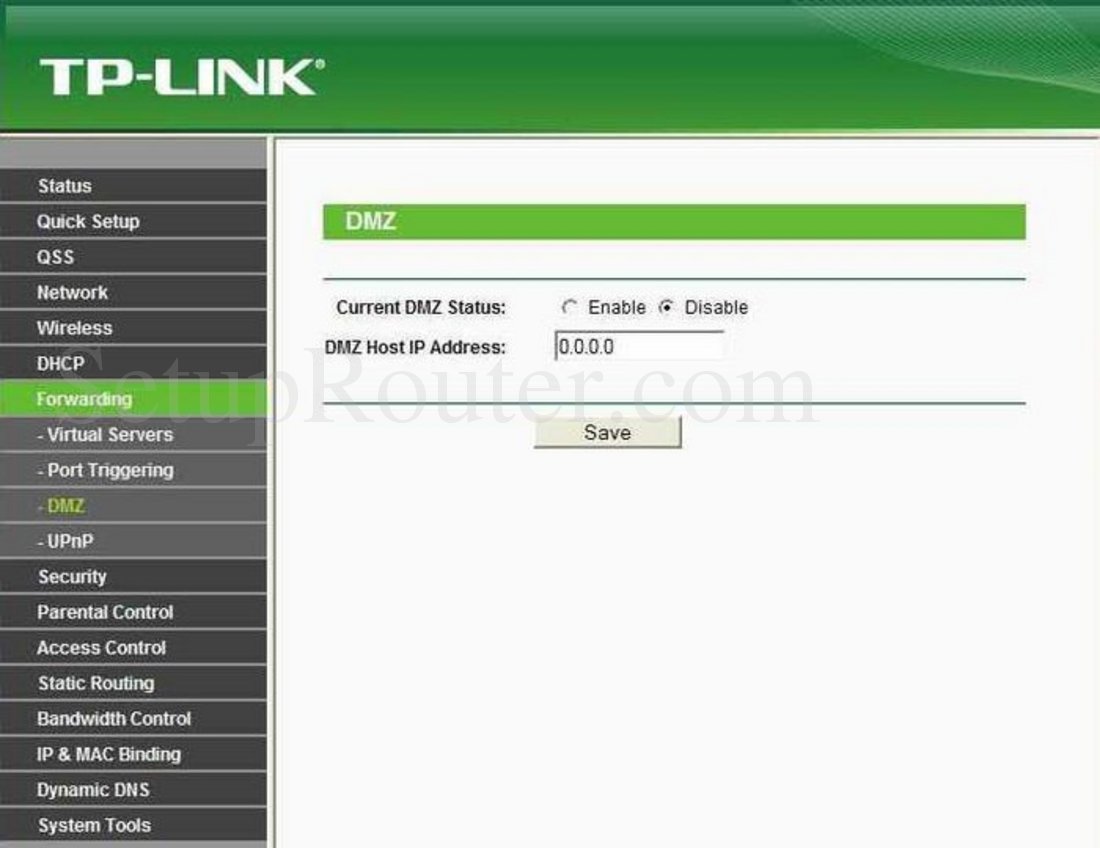Open the Bandwidth Control page

point(113,718)
